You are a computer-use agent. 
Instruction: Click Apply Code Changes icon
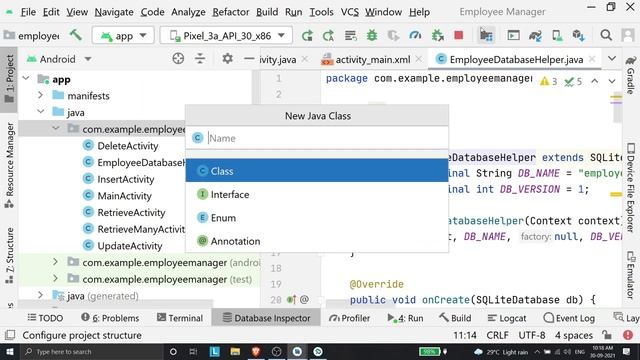(350, 36)
